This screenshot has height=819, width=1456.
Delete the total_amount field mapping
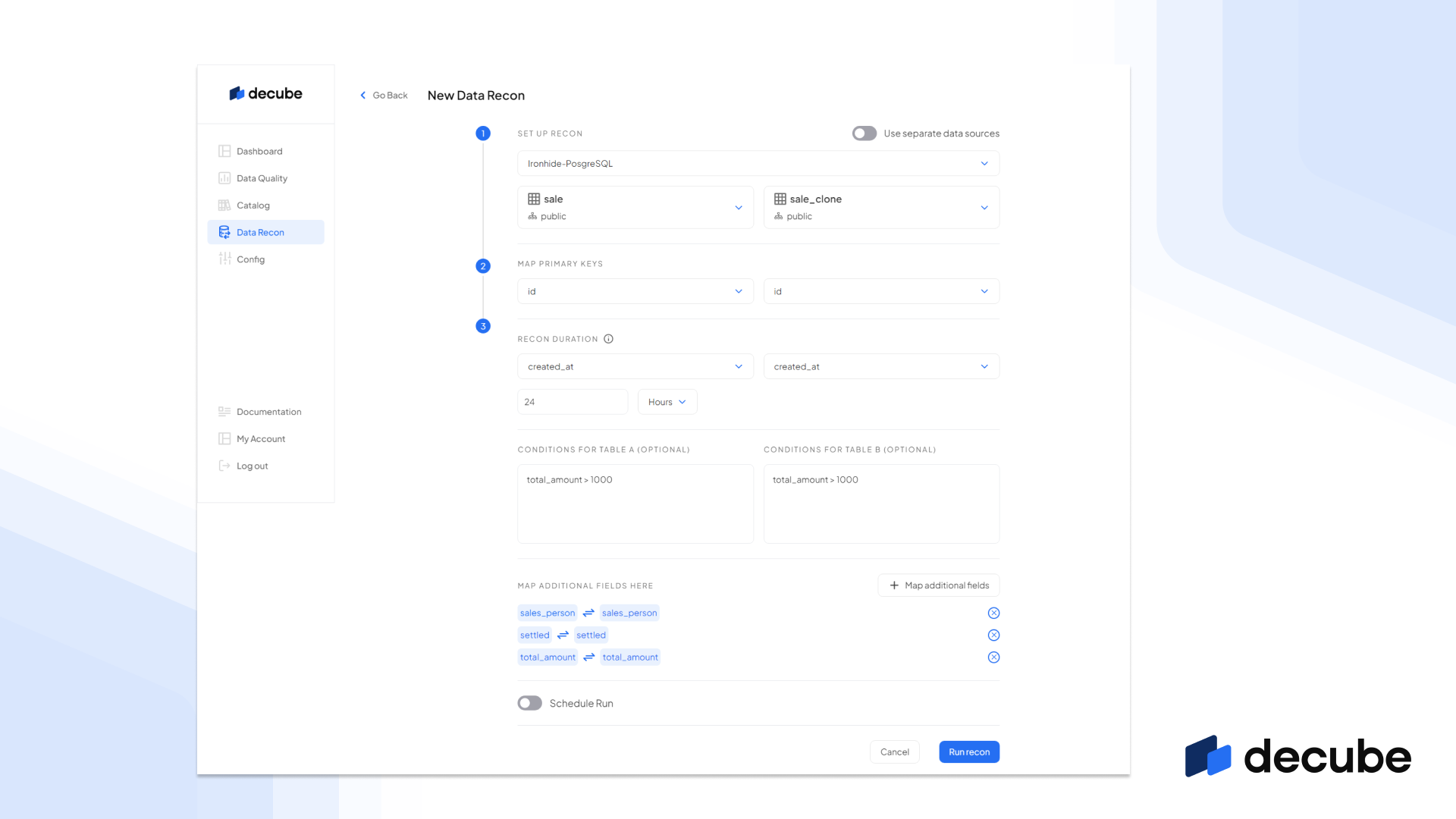(993, 657)
